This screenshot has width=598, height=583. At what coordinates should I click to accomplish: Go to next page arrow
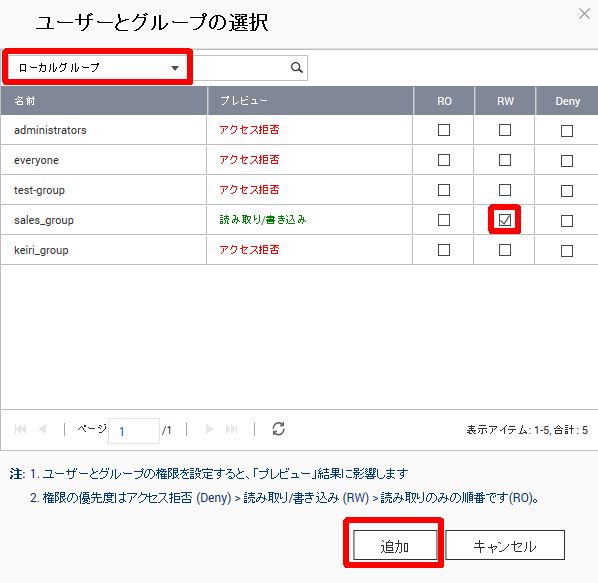[209, 429]
